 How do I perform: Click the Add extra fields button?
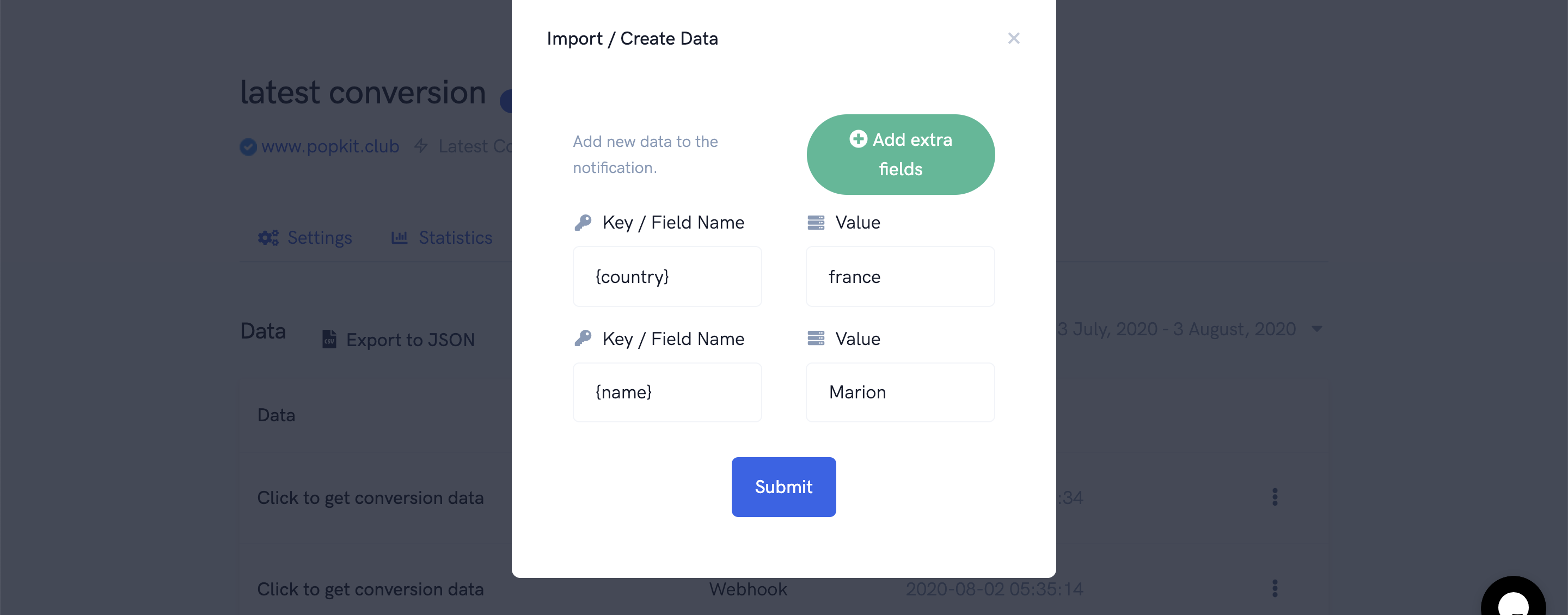click(x=901, y=155)
